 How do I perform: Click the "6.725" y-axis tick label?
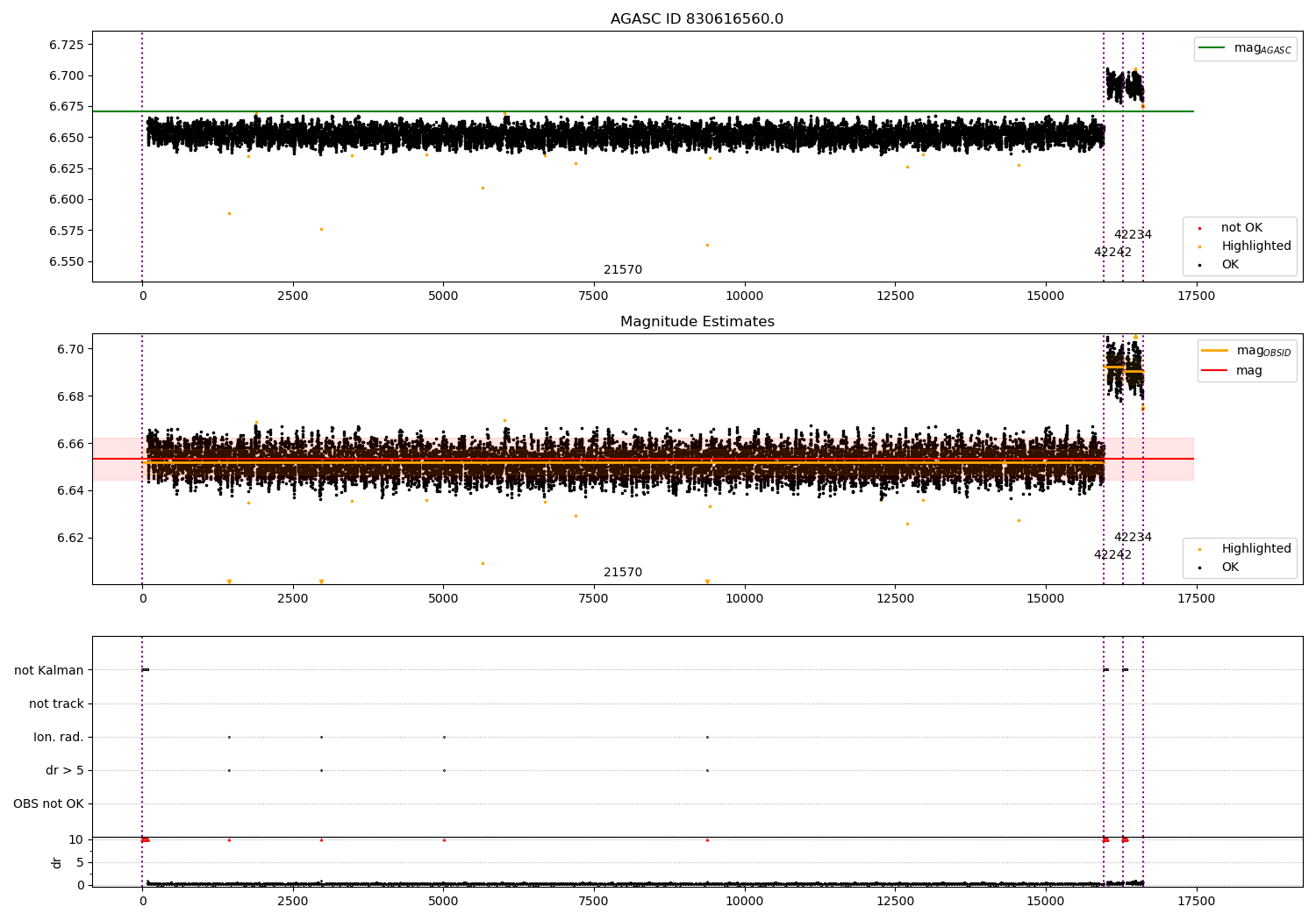tap(66, 45)
